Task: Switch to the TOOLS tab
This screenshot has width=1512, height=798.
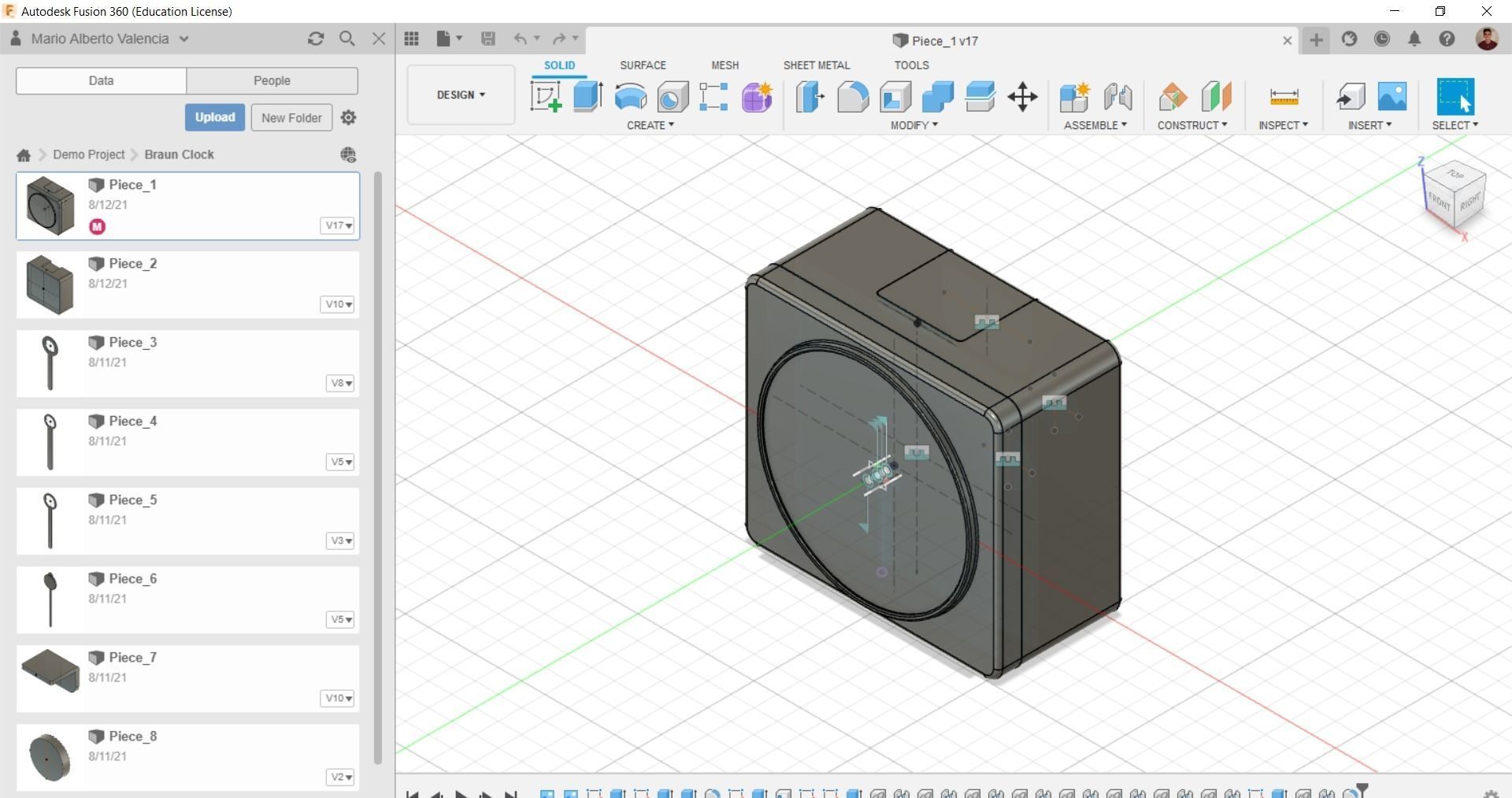Action: [911, 65]
